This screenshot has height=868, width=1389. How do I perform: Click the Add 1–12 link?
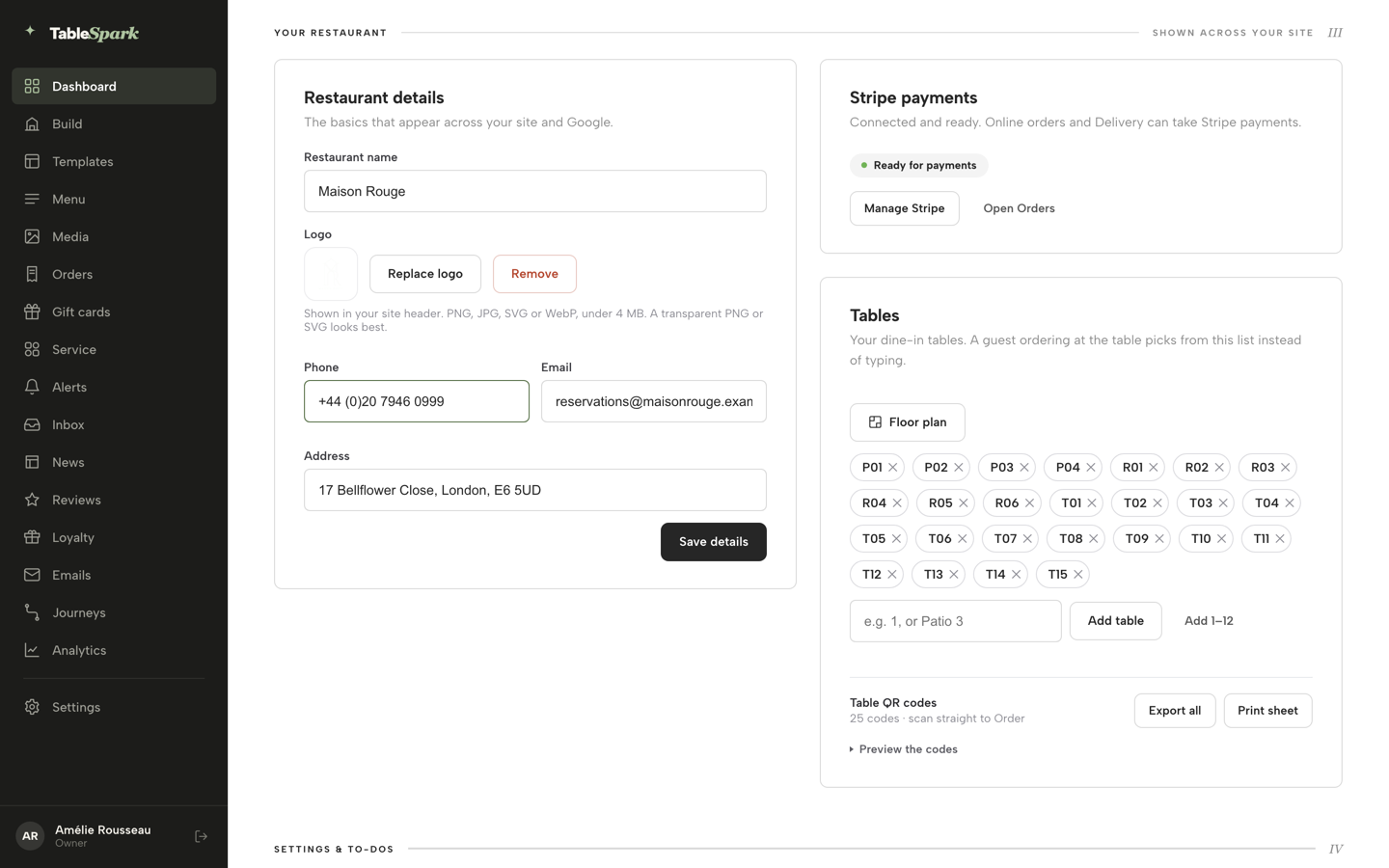click(1209, 621)
